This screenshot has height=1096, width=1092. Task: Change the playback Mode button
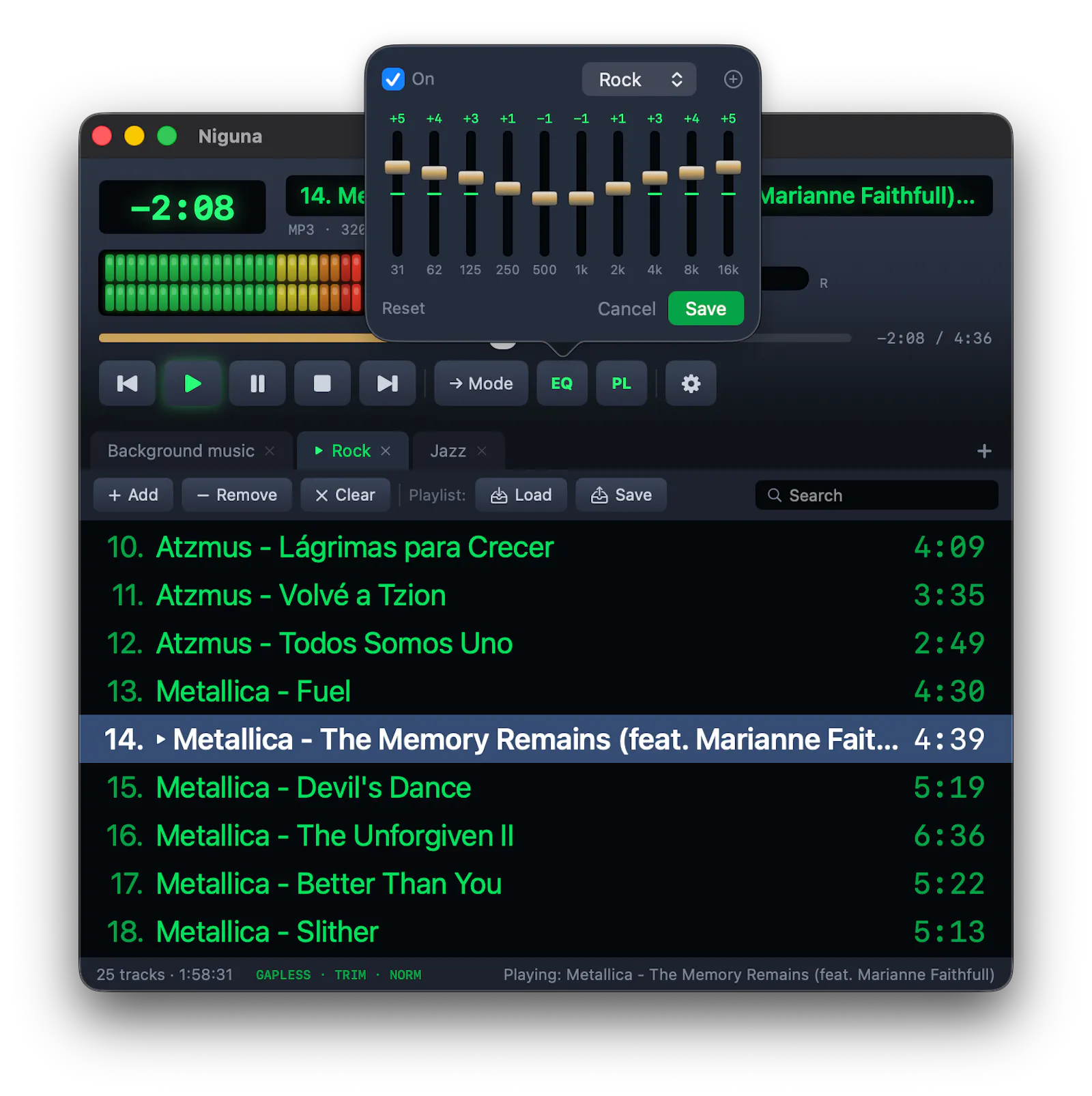coord(481,384)
